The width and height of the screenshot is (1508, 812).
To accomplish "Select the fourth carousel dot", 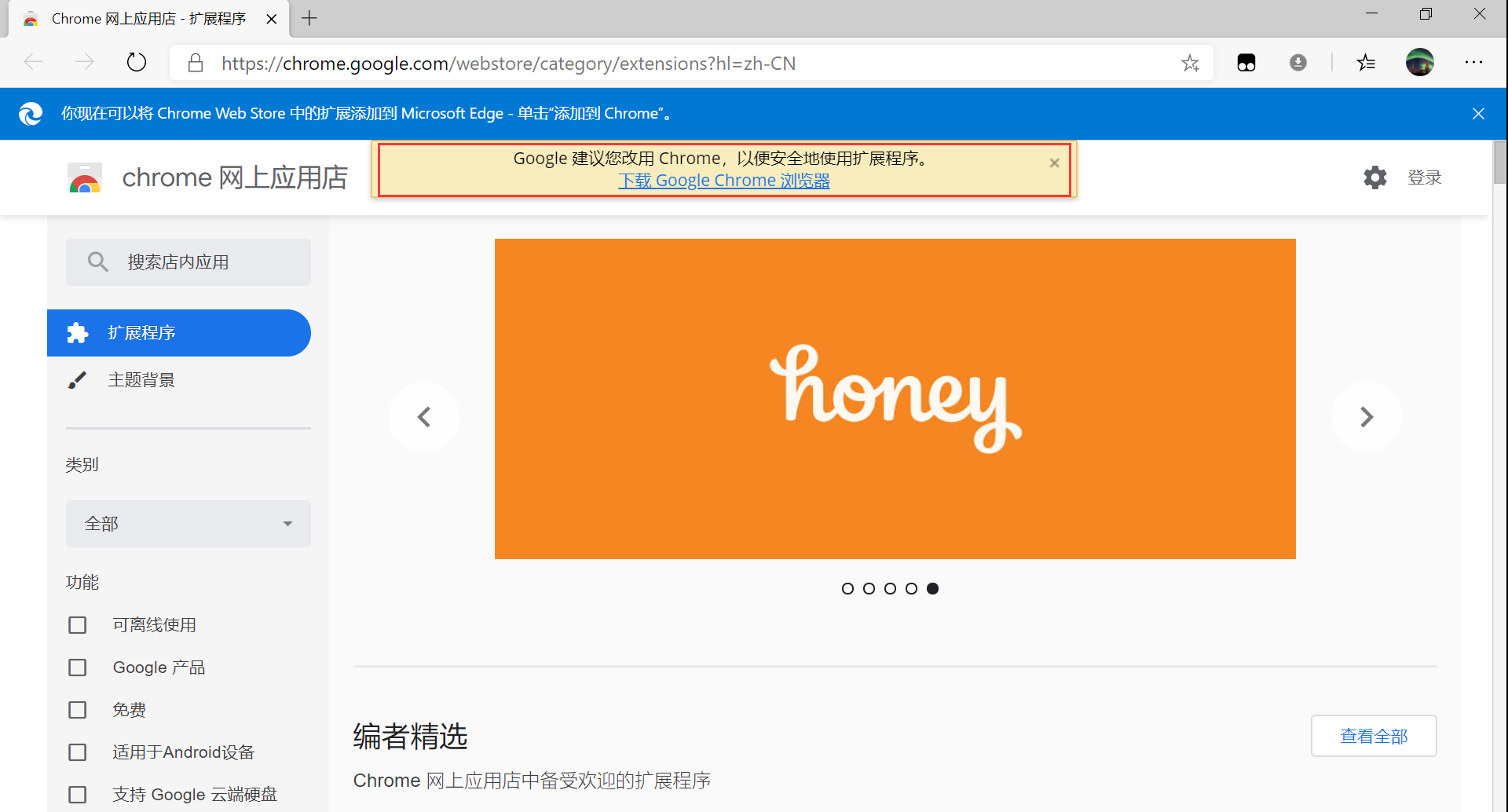I will (x=911, y=588).
